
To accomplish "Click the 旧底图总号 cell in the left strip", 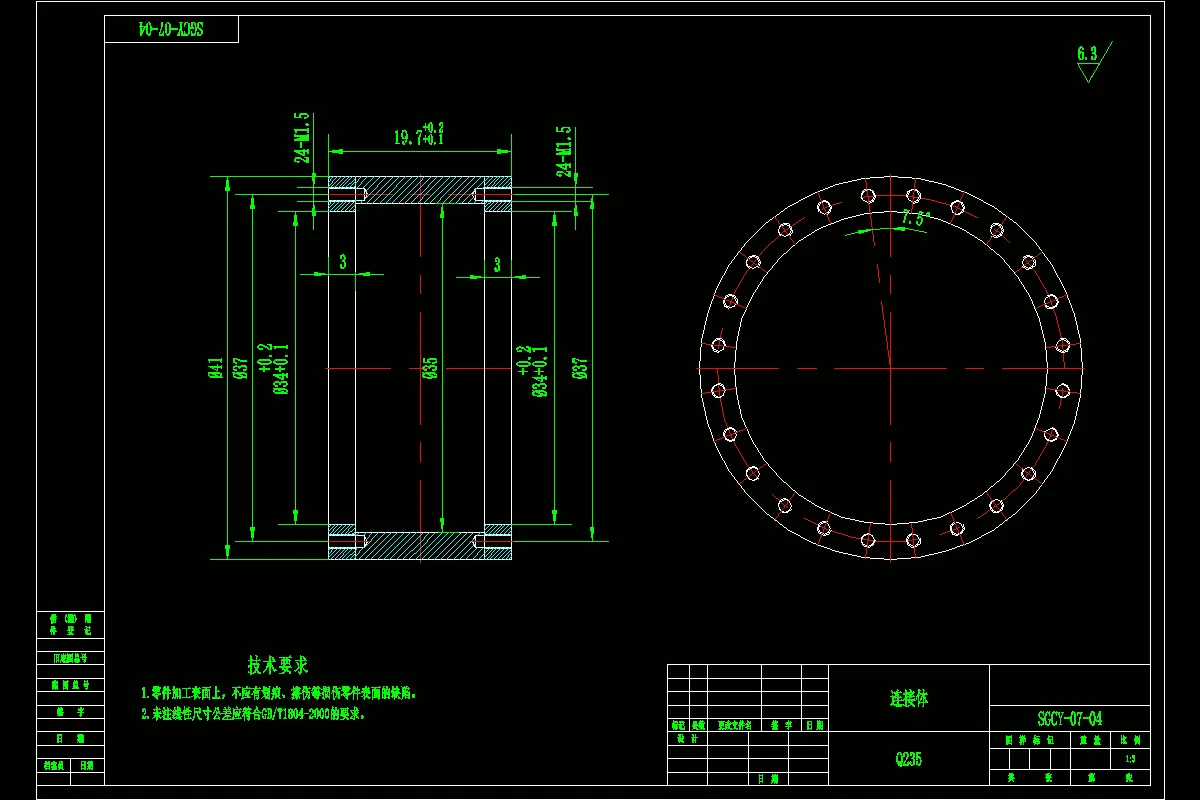I will [70, 658].
